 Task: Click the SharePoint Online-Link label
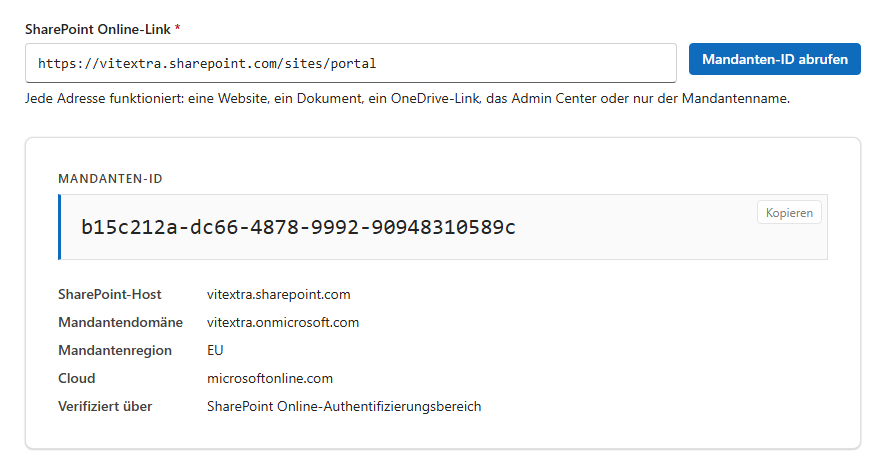click(98, 29)
